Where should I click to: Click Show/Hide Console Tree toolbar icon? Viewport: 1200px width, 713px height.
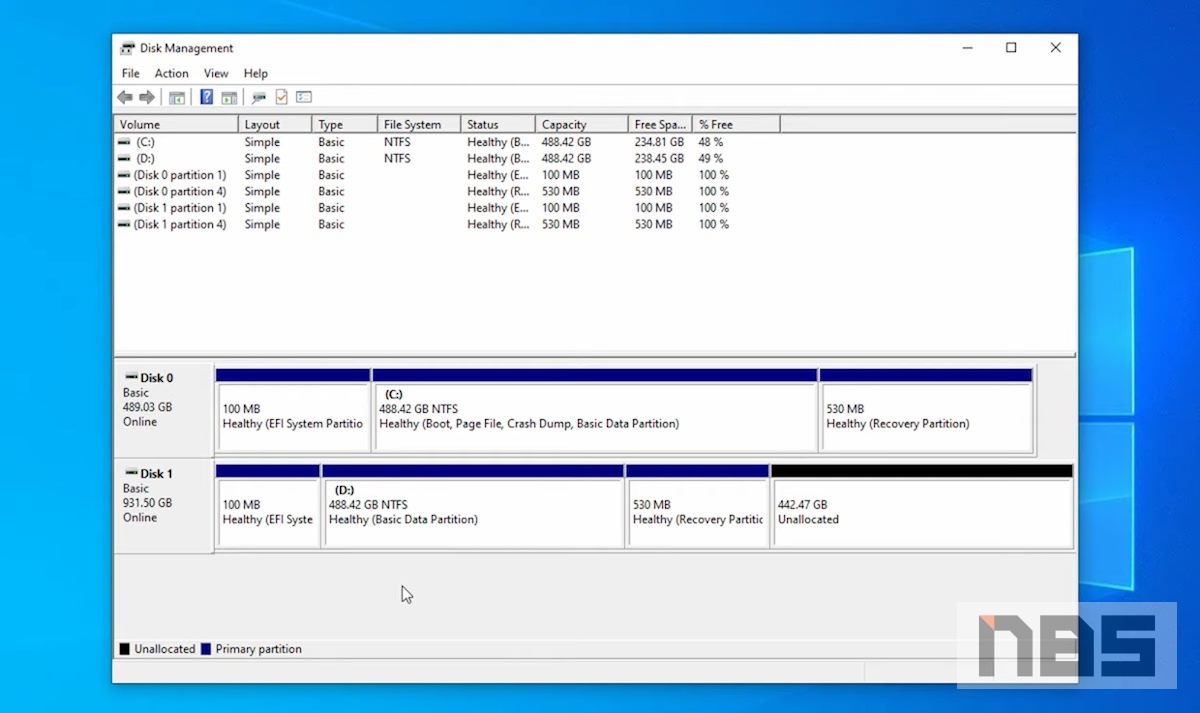pos(177,97)
